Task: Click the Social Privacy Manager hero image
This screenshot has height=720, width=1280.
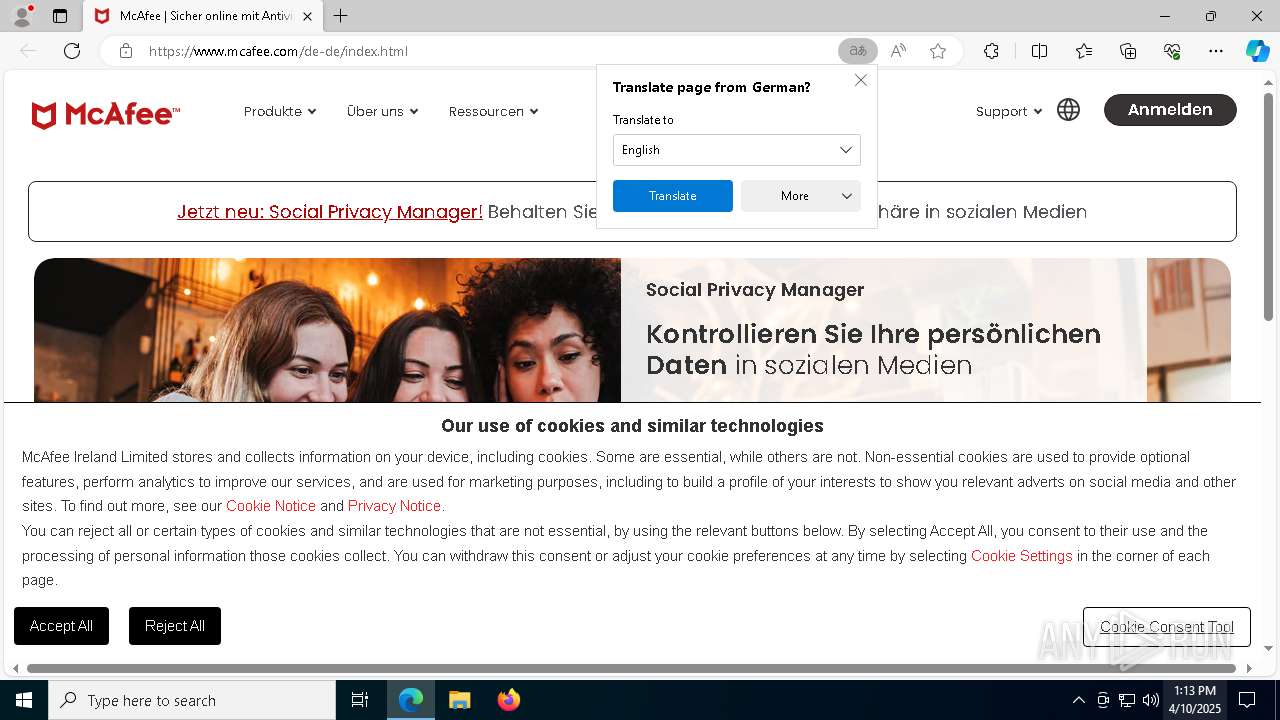Action: point(327,330)
